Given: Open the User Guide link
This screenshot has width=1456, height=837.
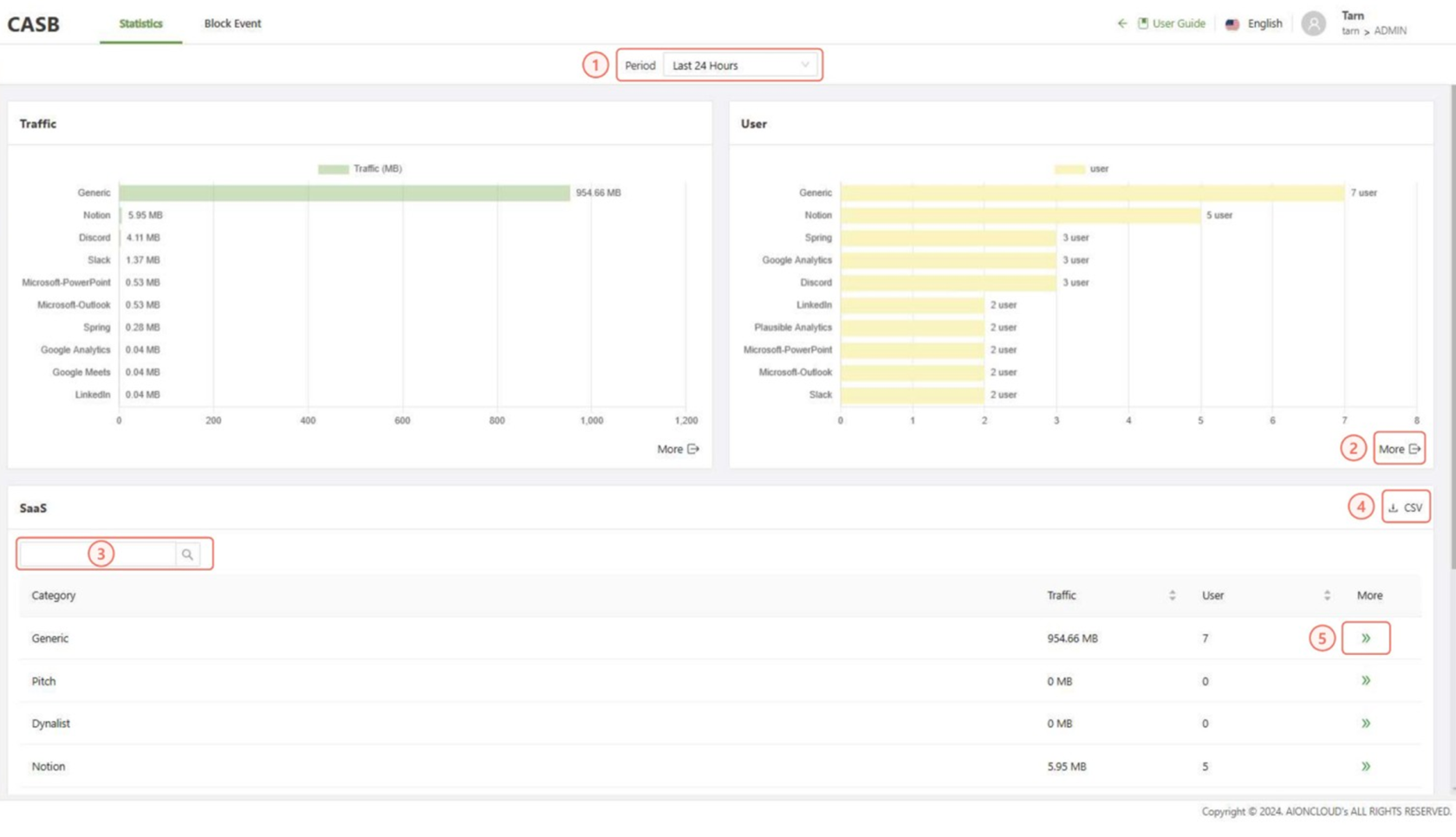Looking at the screenshot, I should [1171, 23].
